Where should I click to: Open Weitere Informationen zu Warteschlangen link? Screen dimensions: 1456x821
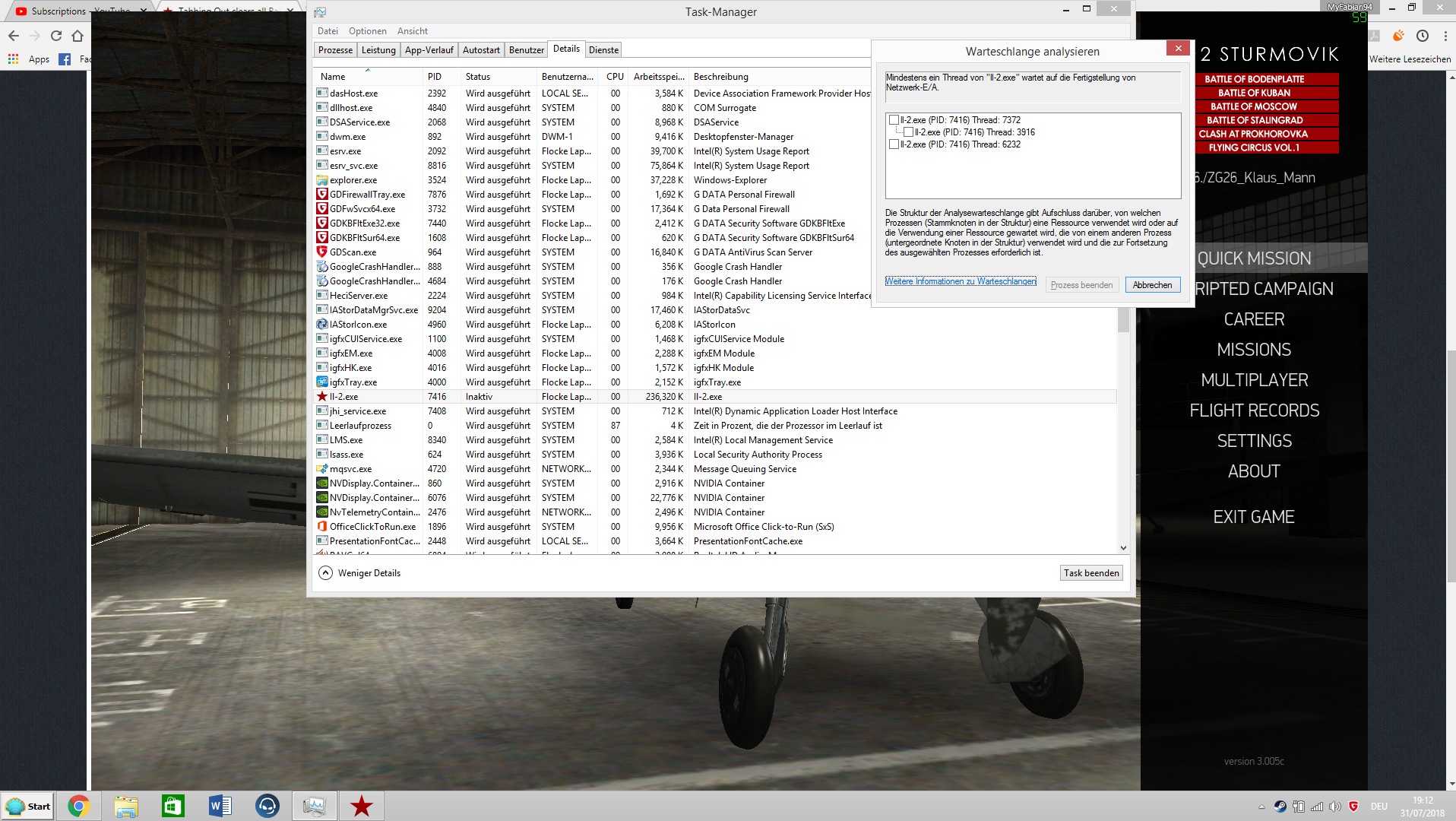[961, 281]
